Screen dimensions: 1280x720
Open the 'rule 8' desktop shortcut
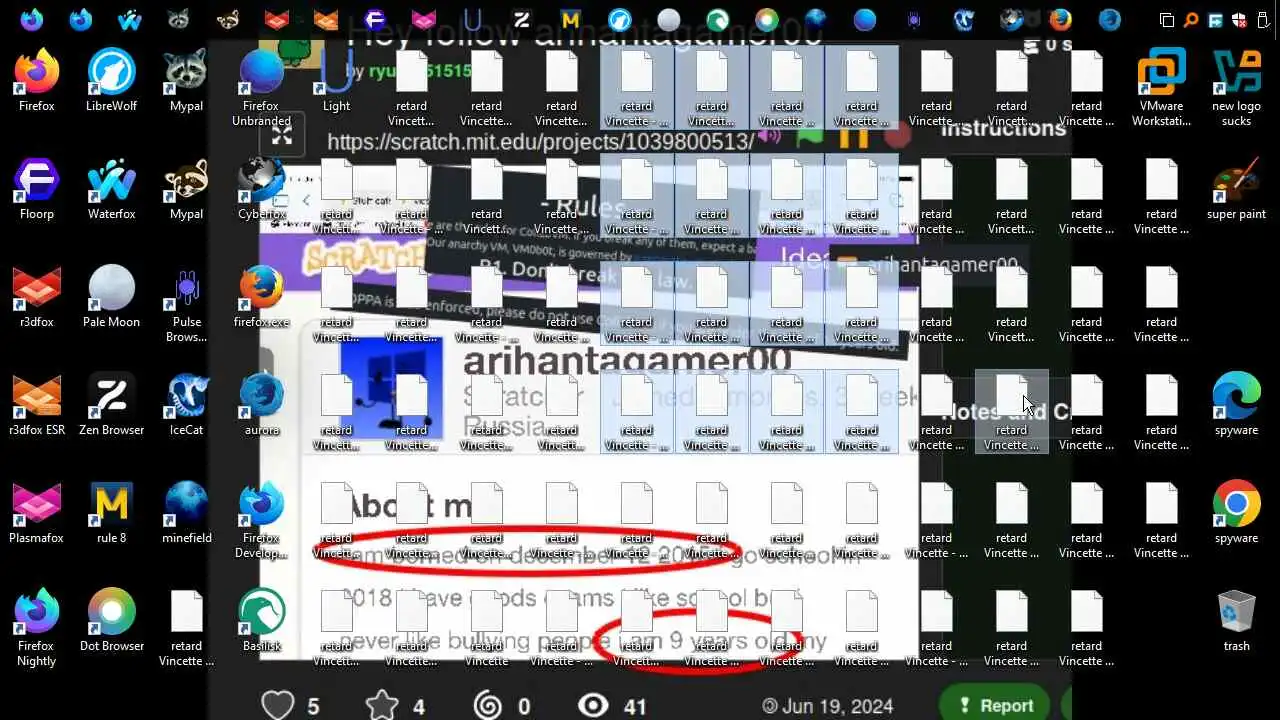point(111,512)
